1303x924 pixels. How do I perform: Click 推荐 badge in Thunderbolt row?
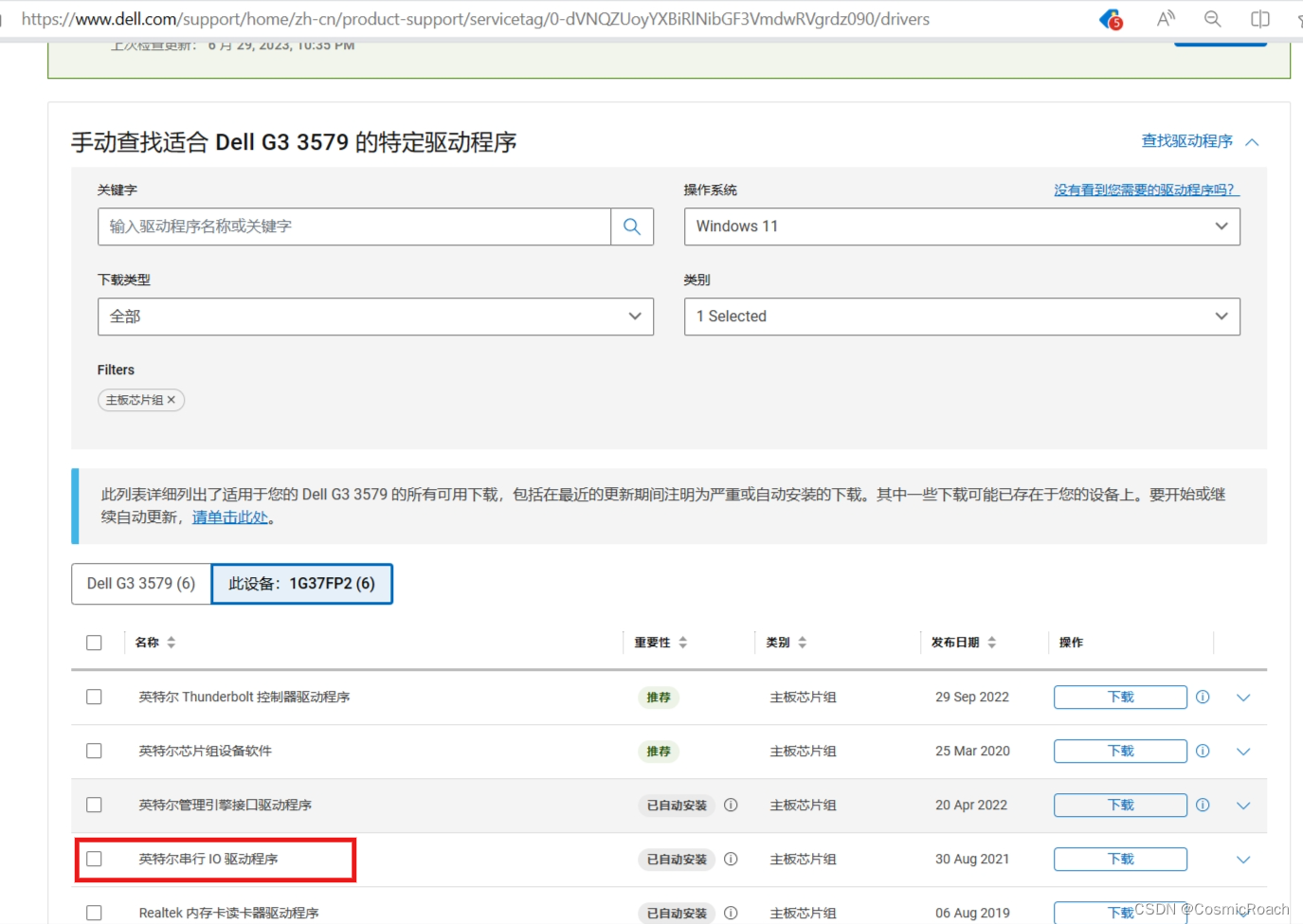(x=659, y=698)
